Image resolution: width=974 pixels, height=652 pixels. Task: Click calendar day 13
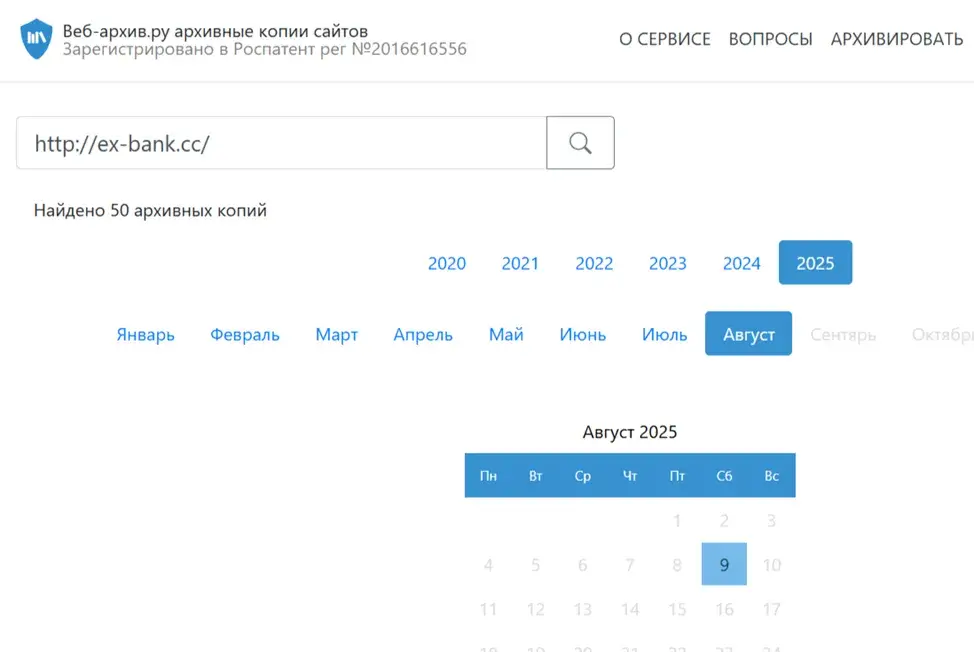tap(583, 609)
